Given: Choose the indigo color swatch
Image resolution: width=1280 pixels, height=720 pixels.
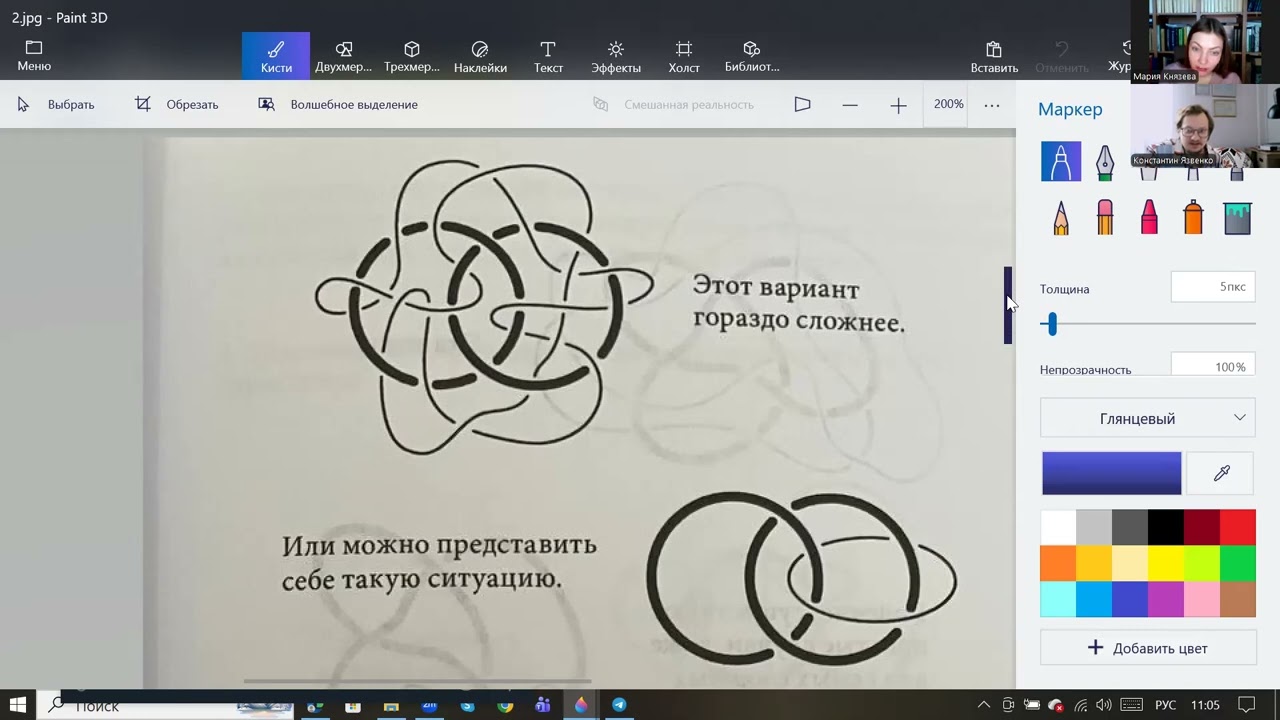Looking at the screenshot, I should [1130, 599].
